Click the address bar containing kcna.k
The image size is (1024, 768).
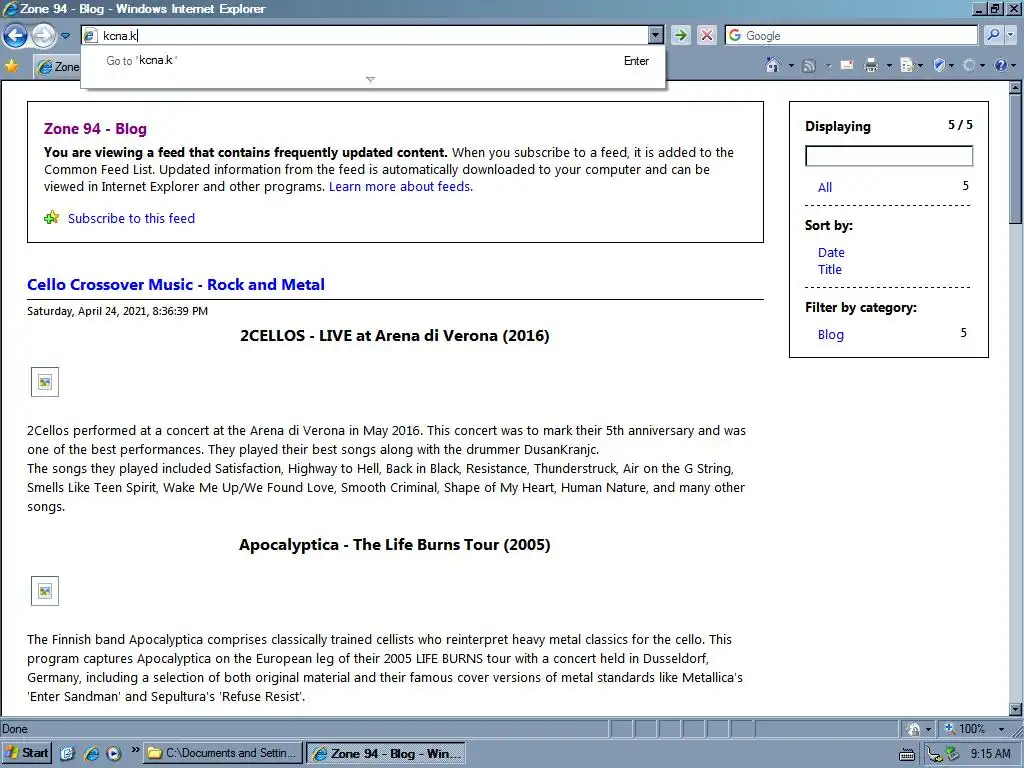pyautogui.click(x=366, y=35)
